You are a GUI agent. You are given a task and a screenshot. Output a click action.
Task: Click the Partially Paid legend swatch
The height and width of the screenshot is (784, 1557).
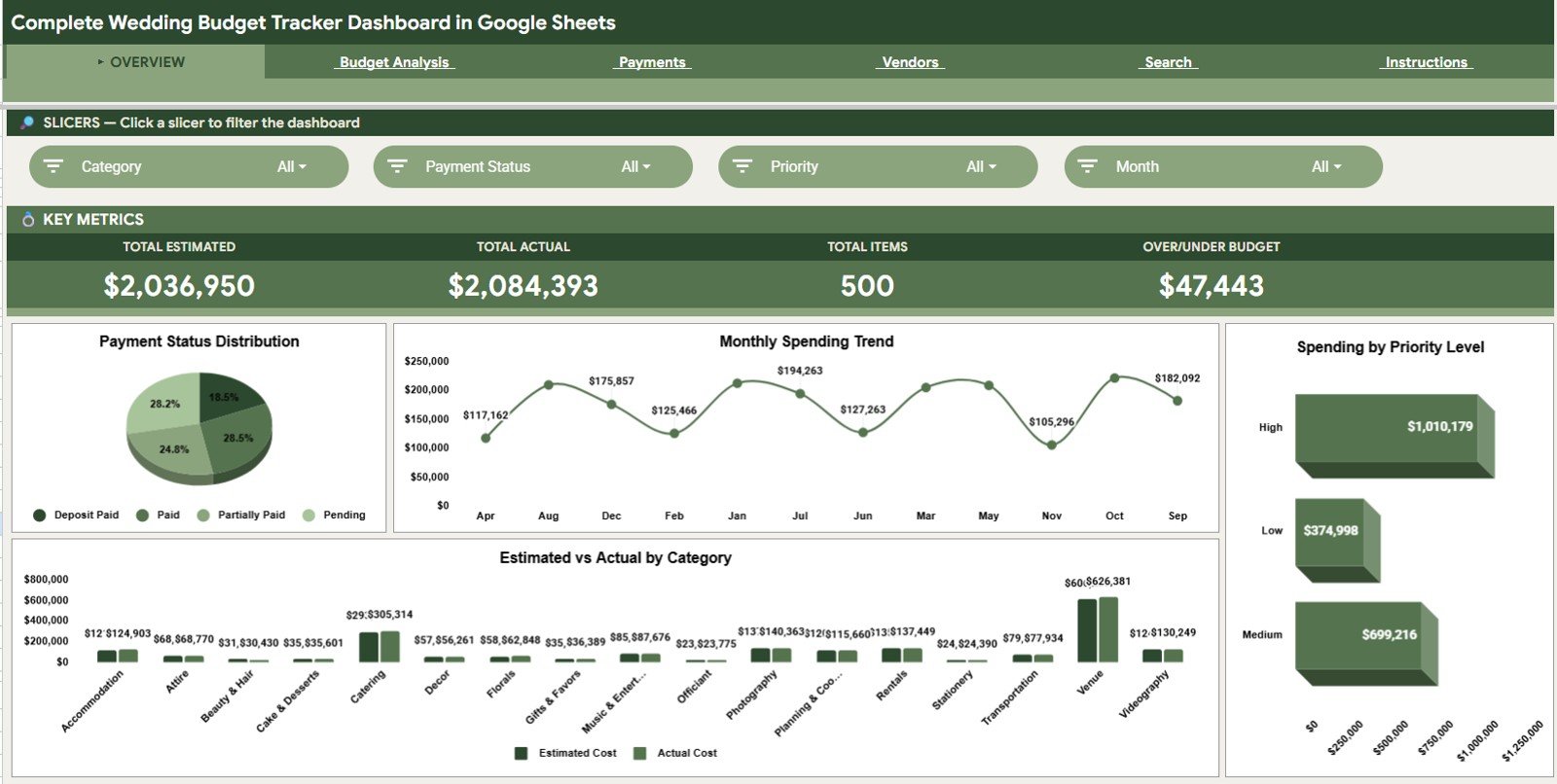click(x=203, y=516)
